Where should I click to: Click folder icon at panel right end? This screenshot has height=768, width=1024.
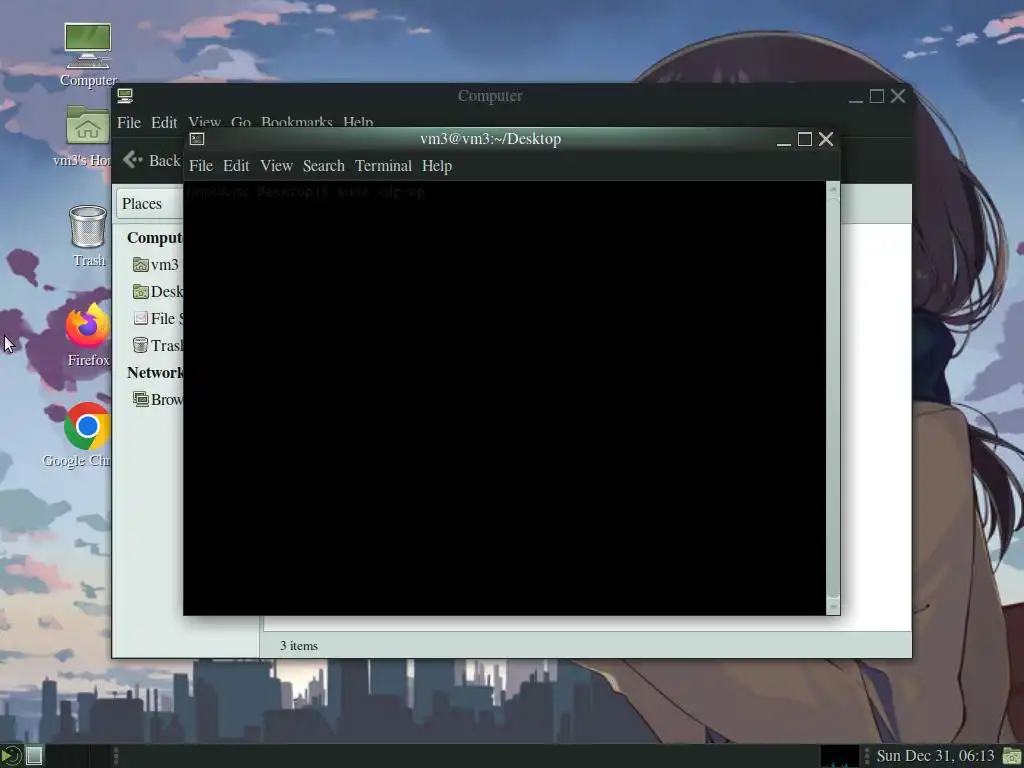[1012, 756]
